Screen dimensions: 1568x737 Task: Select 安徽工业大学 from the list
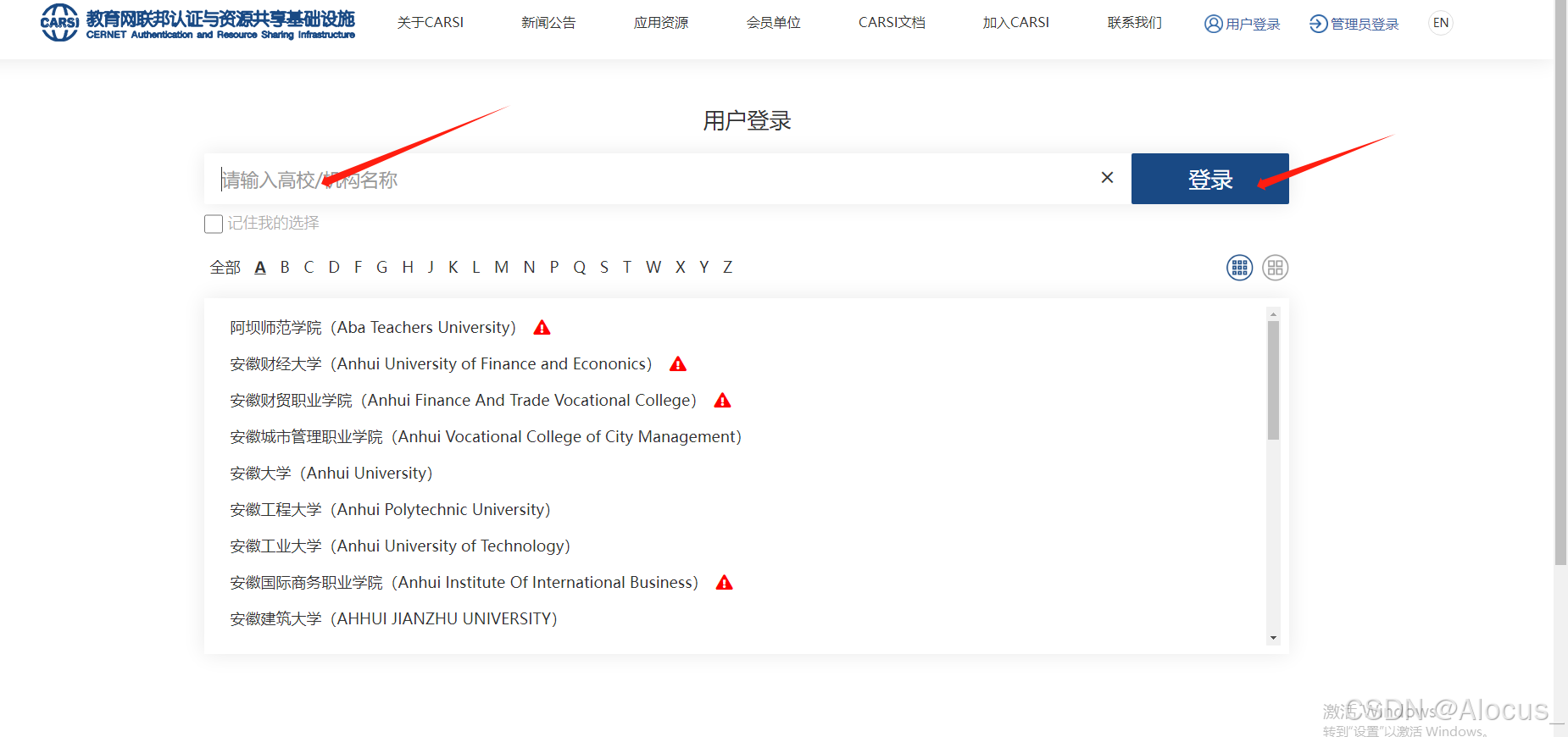pyautogui.click(x=400, y=546)
